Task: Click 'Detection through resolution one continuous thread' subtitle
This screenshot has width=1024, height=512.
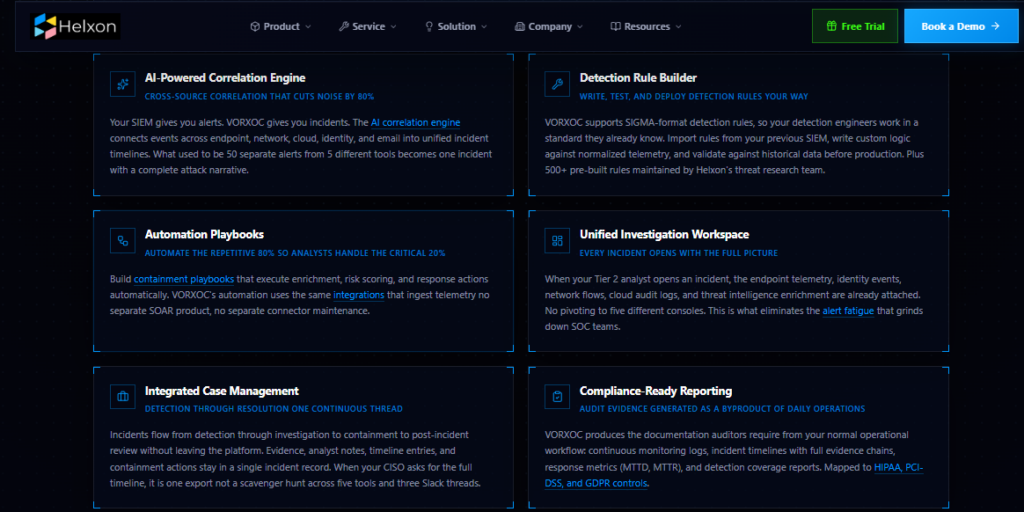Action: [x=274, y=409]
